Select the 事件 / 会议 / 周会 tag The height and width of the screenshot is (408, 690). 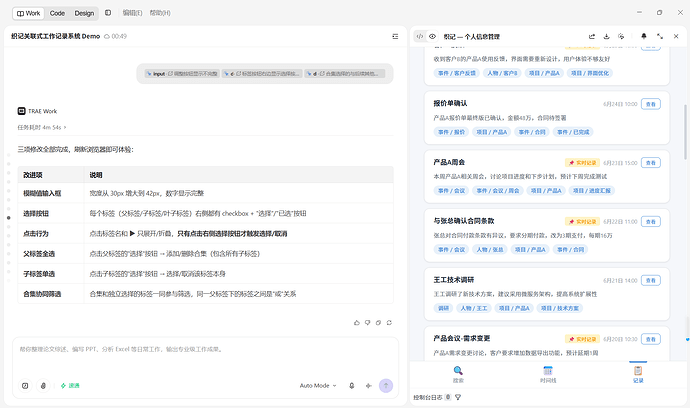(498, 191)
